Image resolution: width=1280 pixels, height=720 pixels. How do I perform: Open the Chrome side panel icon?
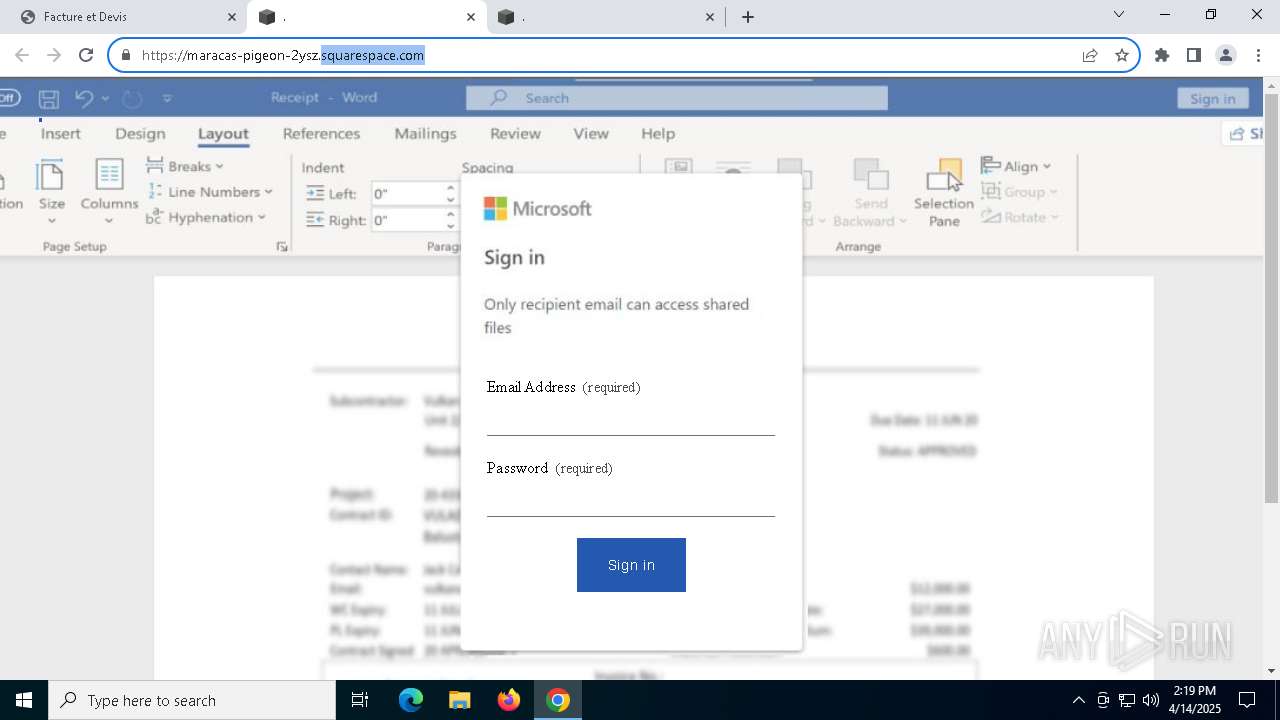[1193, 55]
